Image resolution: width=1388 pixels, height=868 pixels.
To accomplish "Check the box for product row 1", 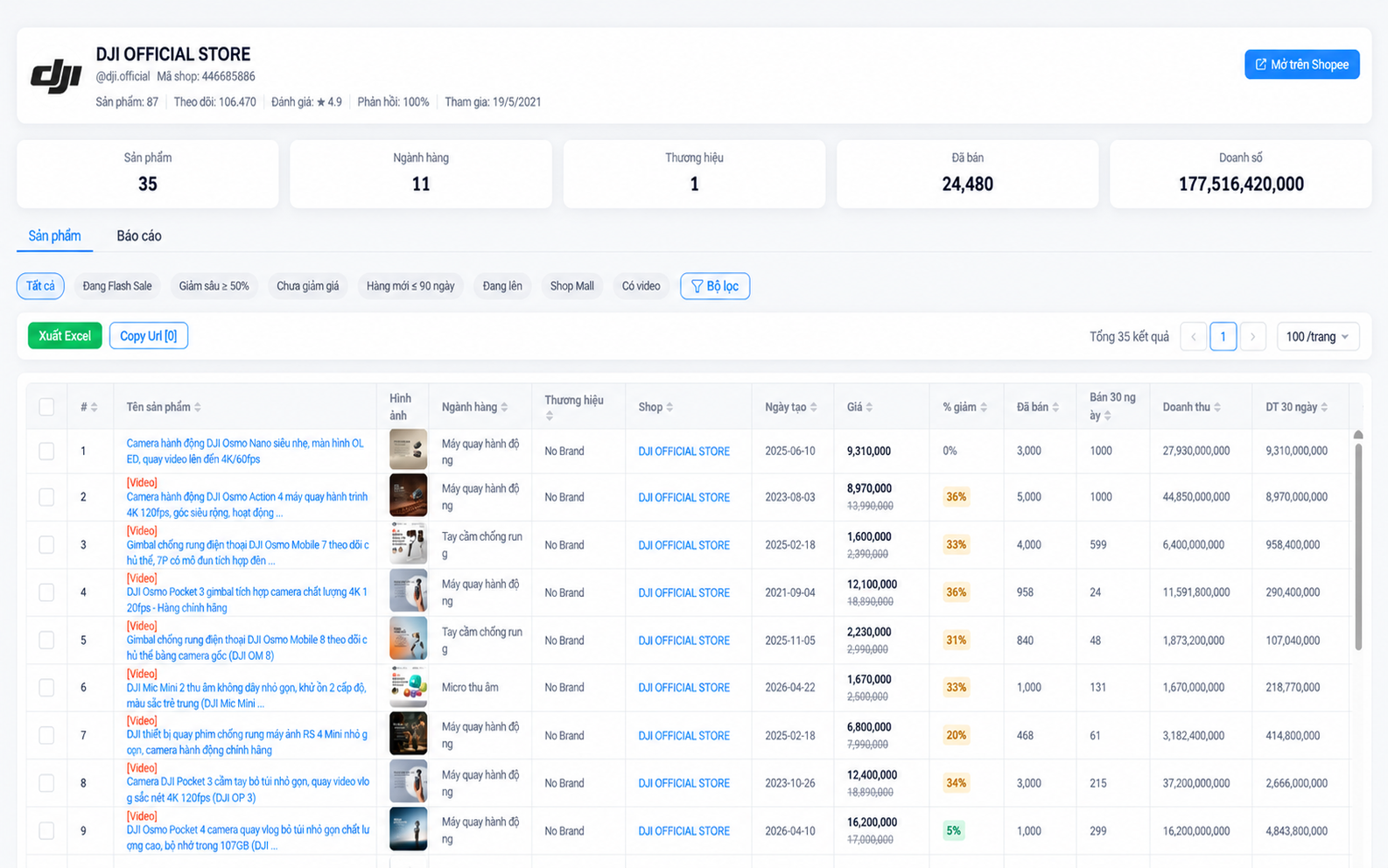I will coord(46,451).
